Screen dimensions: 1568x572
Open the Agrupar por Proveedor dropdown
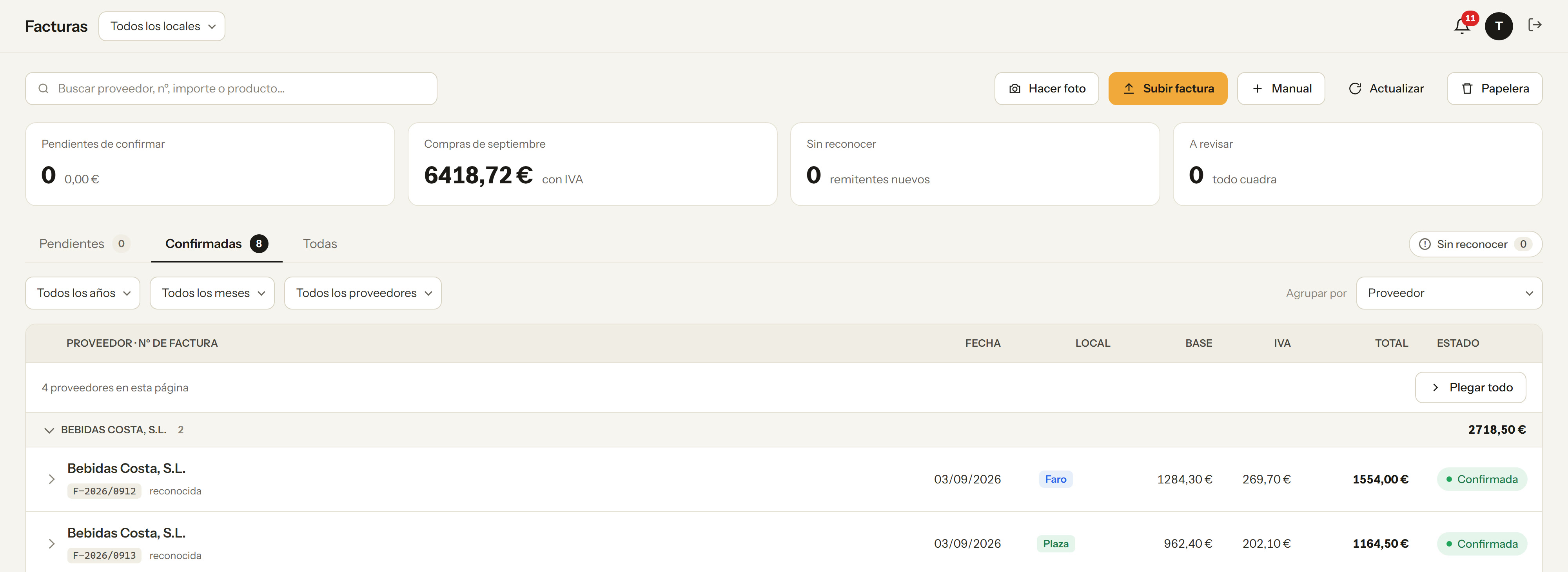point(1449,293)
